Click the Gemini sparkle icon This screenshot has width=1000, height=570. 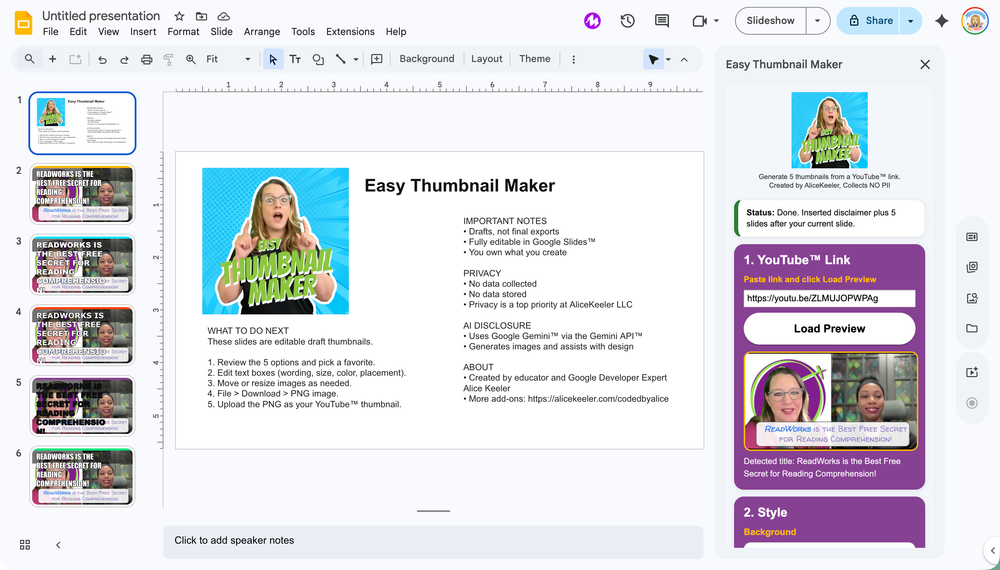941,21
